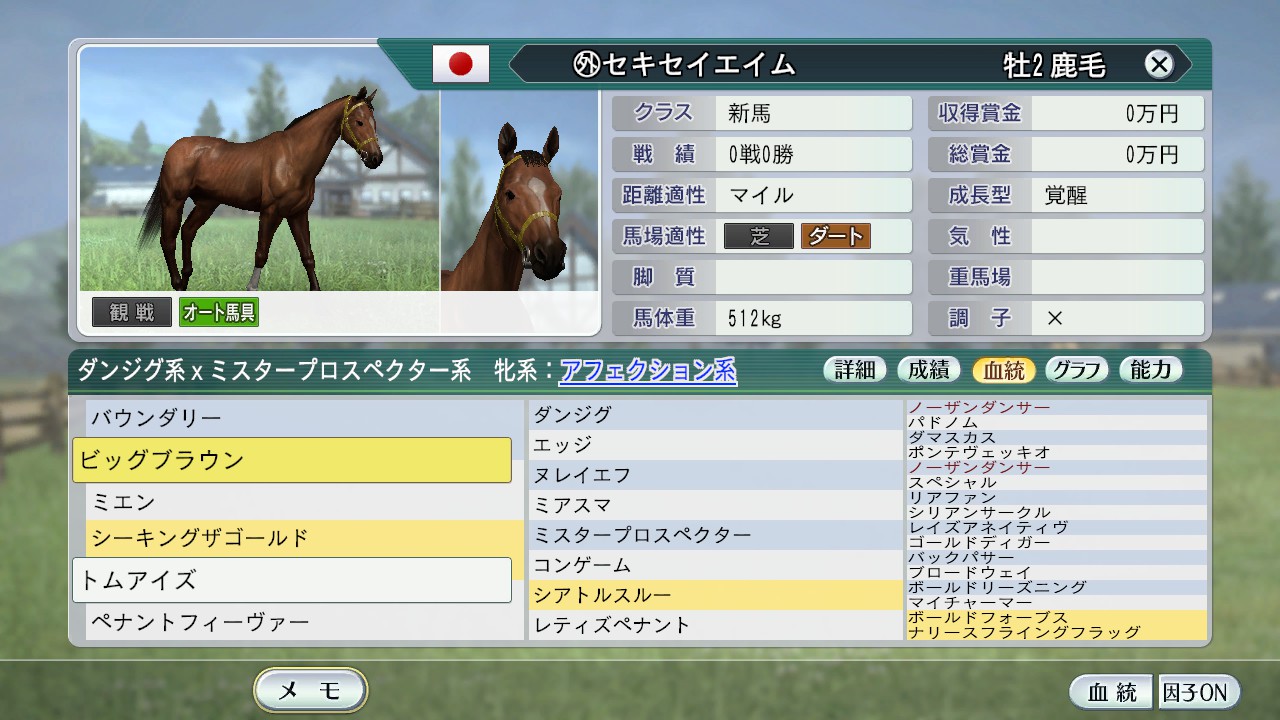Click the 調子 condition × mark
The height and width of the screenshot is (720, 1280).
(1055, 318)
